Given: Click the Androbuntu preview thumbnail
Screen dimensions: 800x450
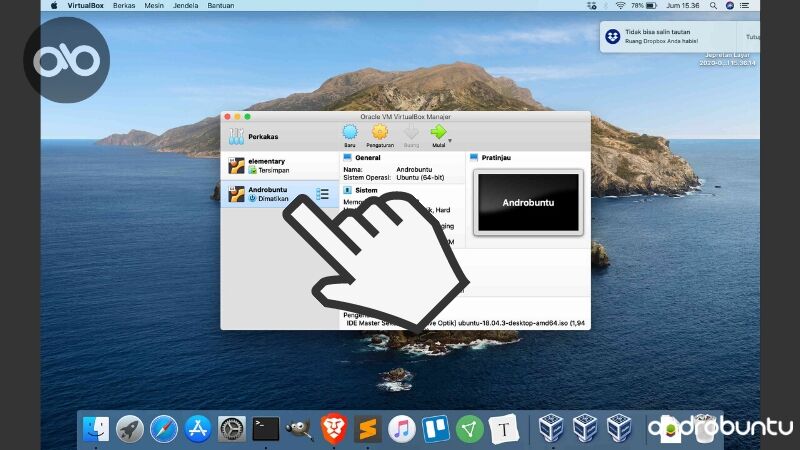Looking at the screenshot, I should click(528, 203).
